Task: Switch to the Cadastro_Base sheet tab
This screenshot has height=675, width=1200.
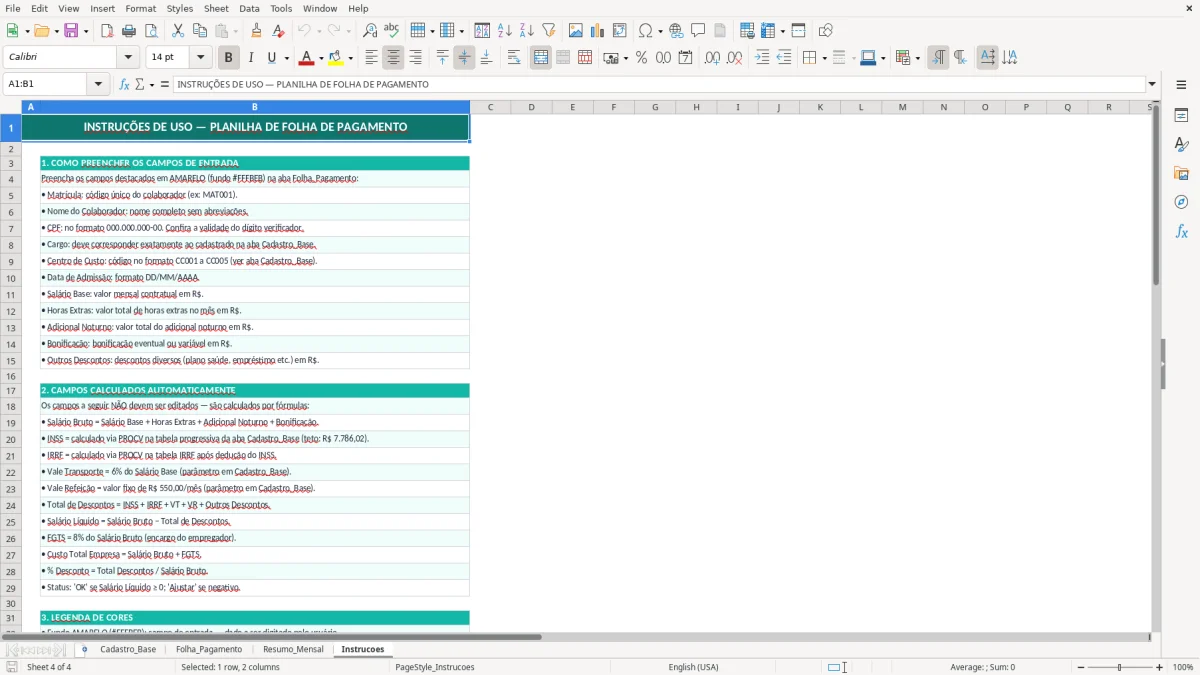Action: click(x=128, y=650)
